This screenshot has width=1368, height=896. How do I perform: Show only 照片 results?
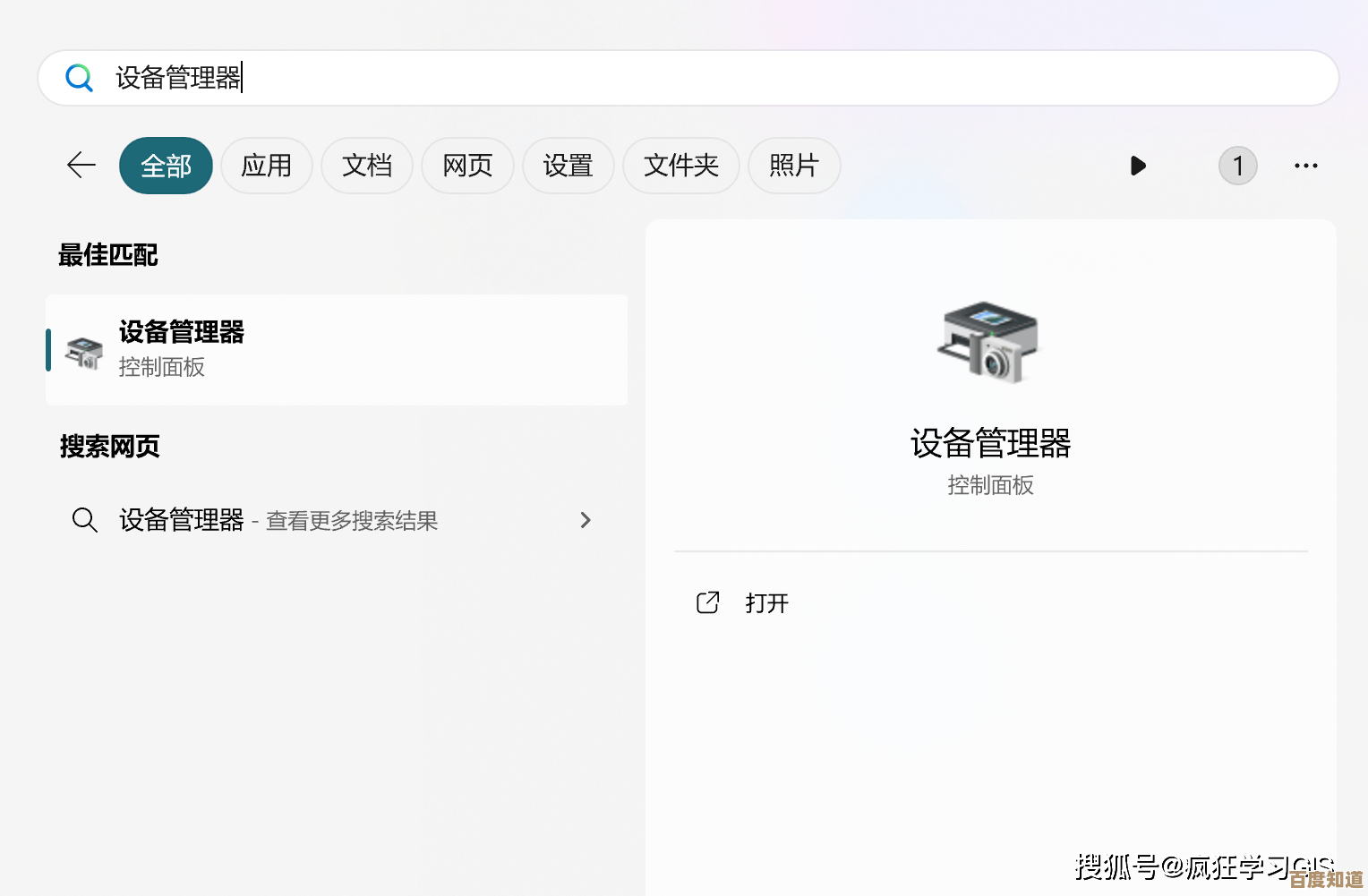pyautogui.click(x=793, y=166)
